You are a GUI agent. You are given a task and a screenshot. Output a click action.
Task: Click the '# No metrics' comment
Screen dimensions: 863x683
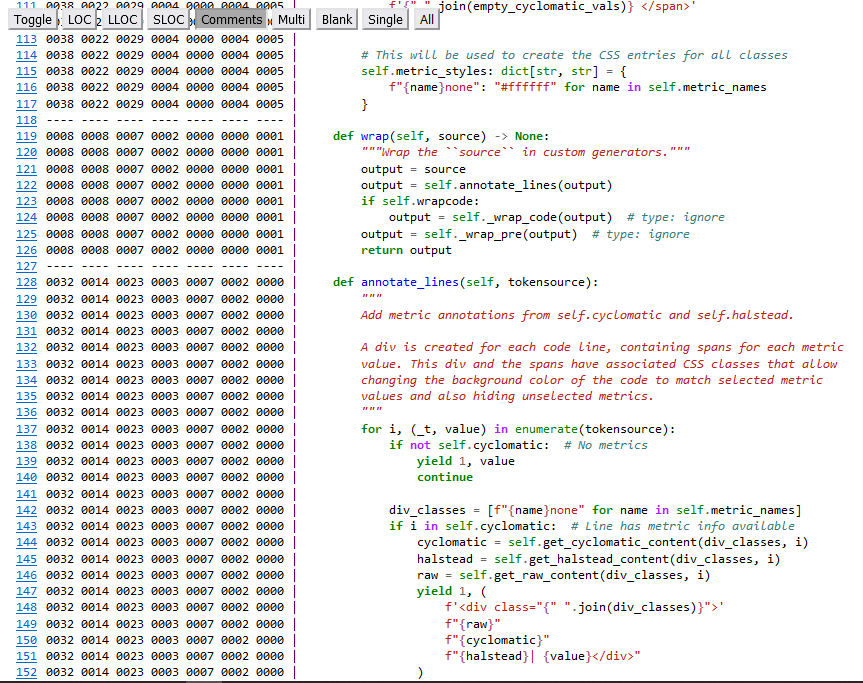[x=605, y=445]
